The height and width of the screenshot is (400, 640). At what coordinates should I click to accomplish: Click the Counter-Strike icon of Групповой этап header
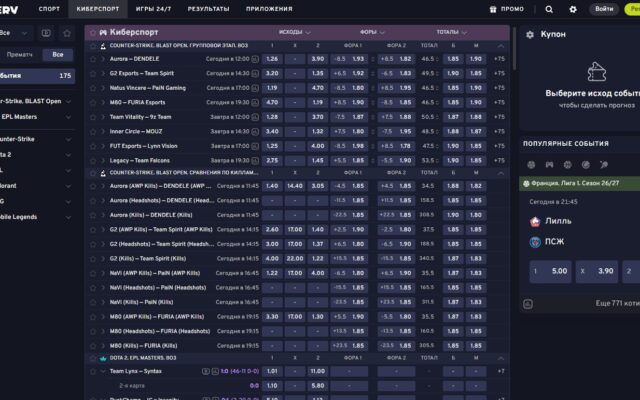click(103, 46)
